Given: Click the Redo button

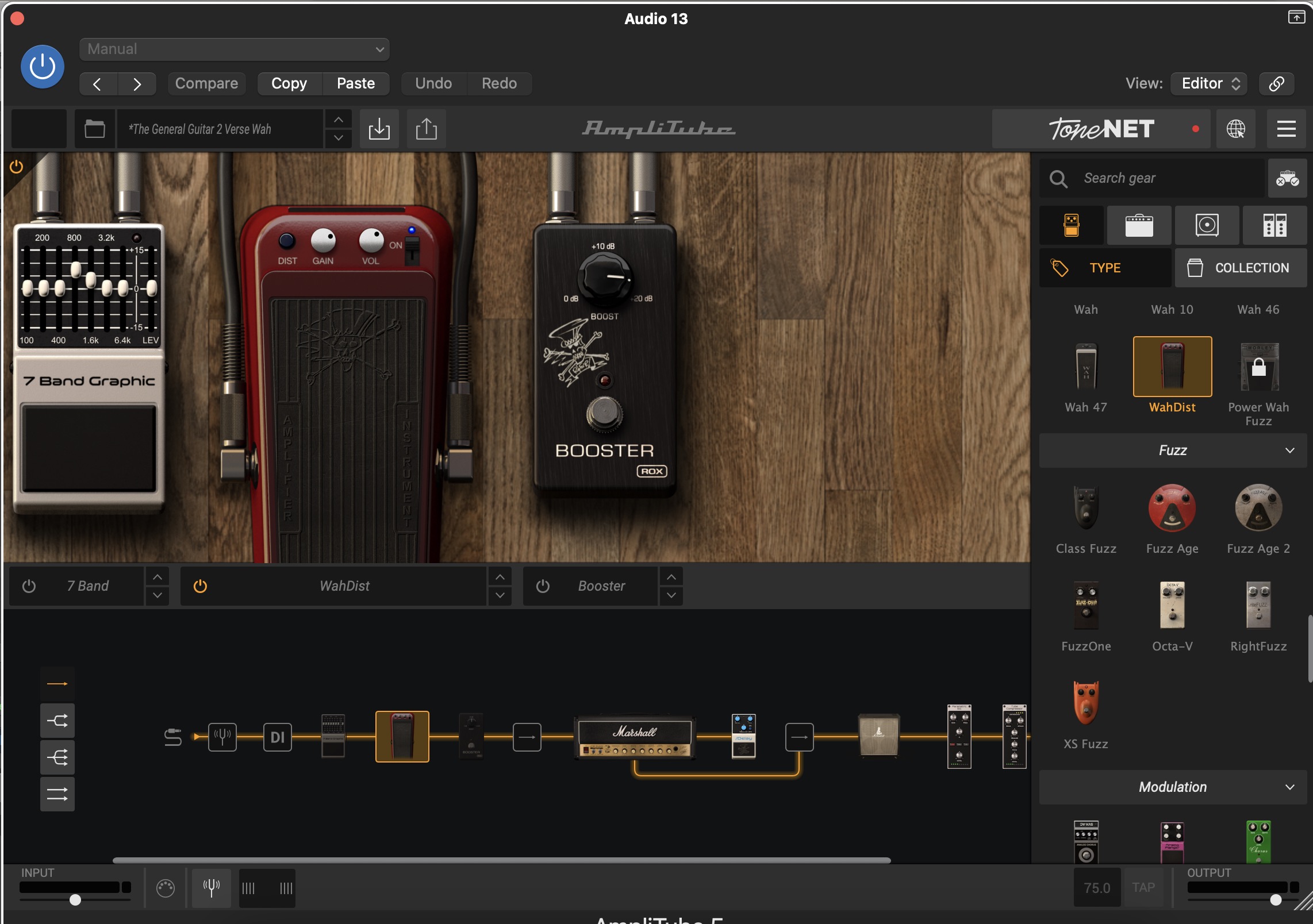Looking at the screenshot, I should pos(499,84).
